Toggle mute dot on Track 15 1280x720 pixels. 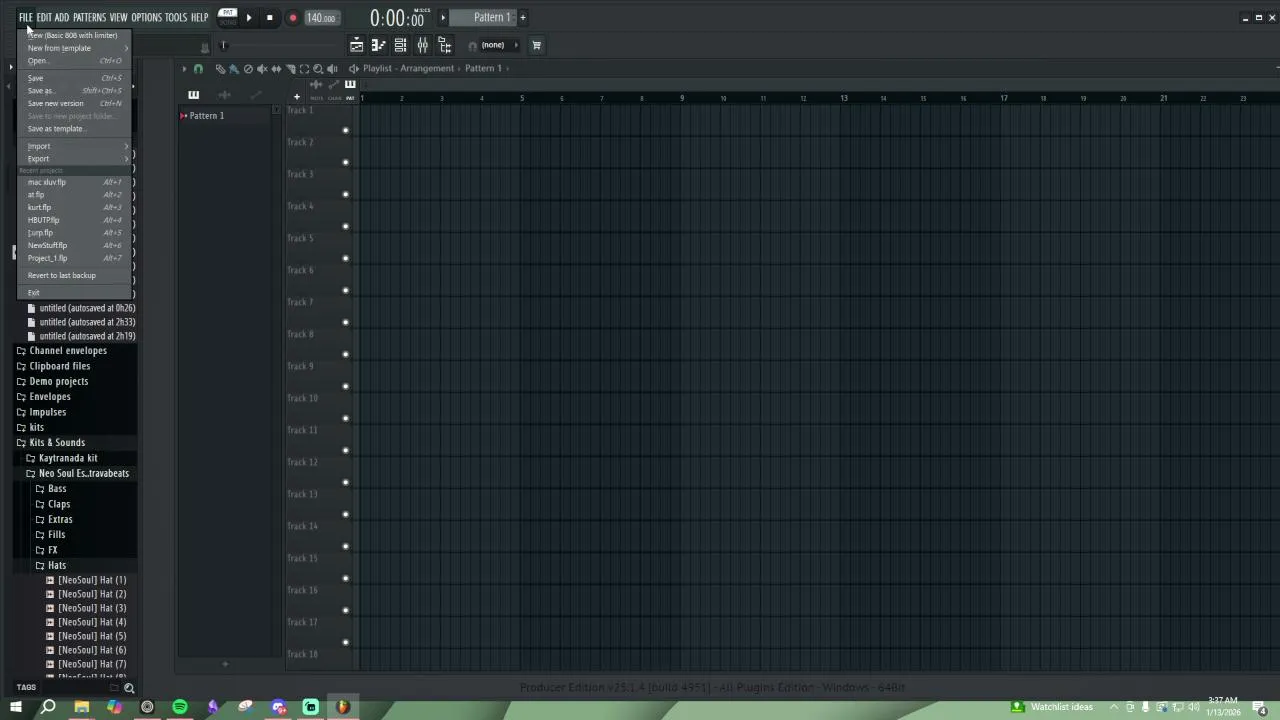tap(346, 578)
